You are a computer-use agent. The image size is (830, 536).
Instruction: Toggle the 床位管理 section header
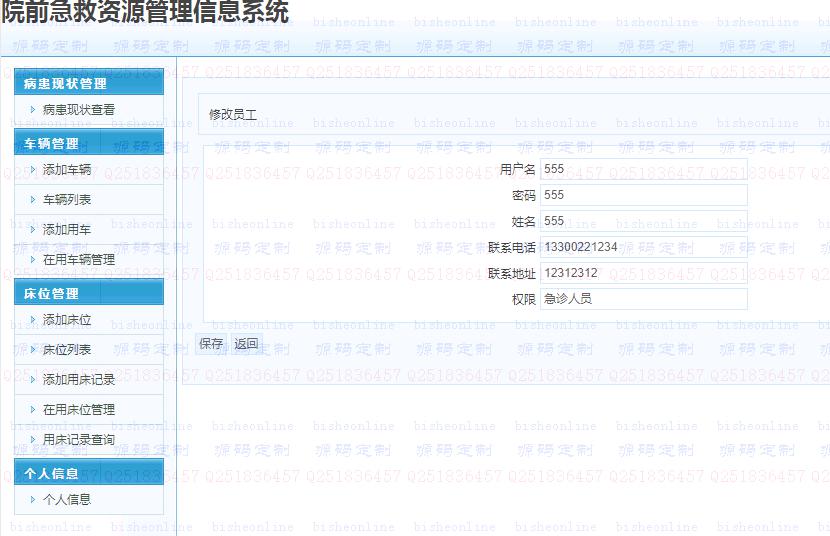coord(89,293)
